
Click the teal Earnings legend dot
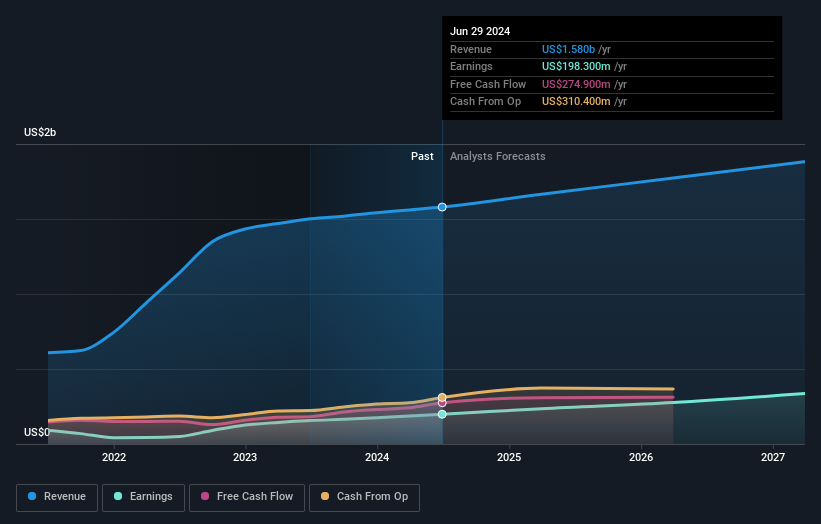tap(118, 496)
